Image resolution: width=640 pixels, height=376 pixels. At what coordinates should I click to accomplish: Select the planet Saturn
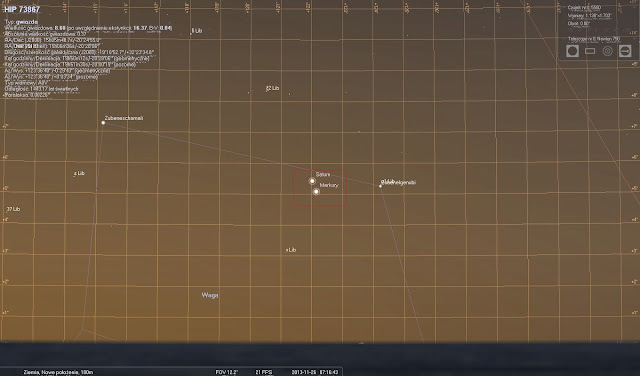[x=312, y=180]
